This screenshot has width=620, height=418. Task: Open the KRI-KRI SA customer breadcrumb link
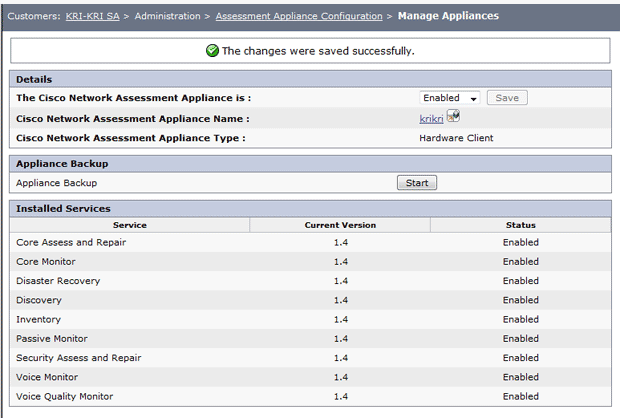[93, 16]
